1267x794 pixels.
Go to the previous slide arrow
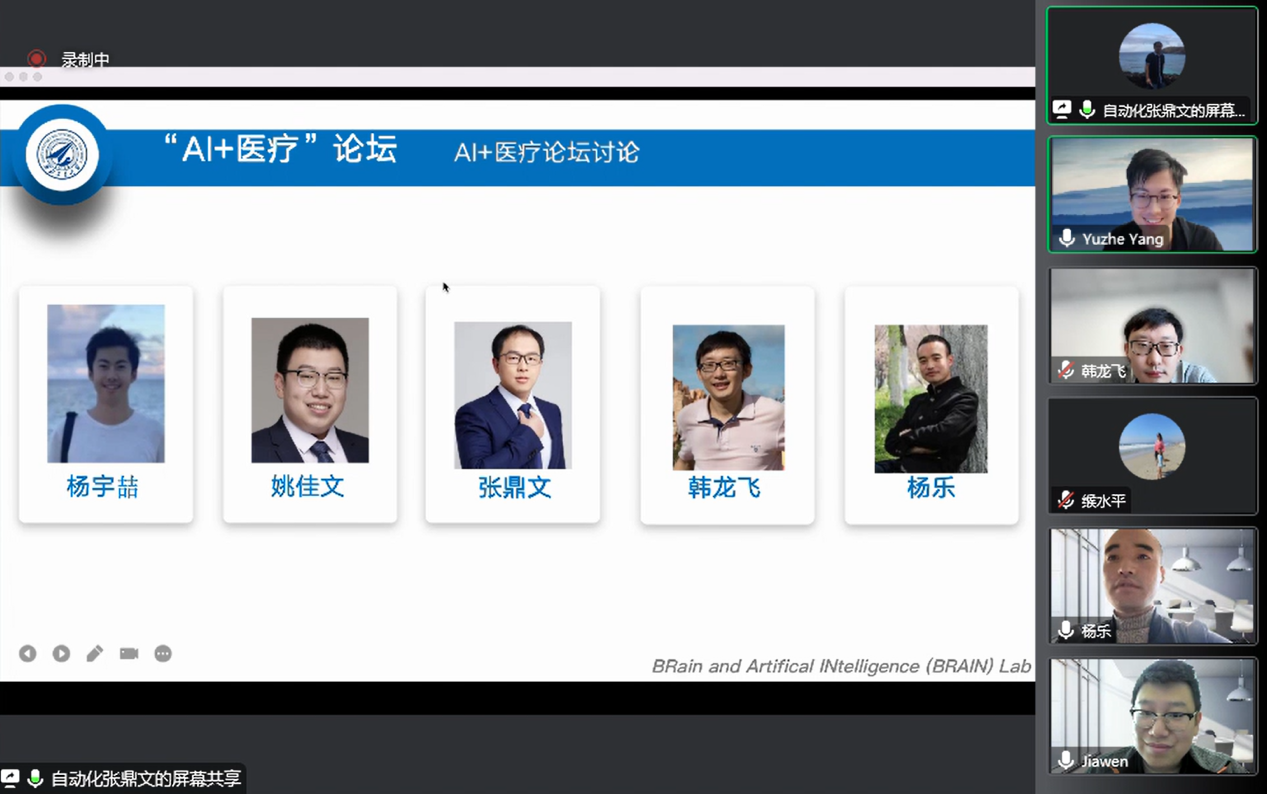[x=27, y=653]
